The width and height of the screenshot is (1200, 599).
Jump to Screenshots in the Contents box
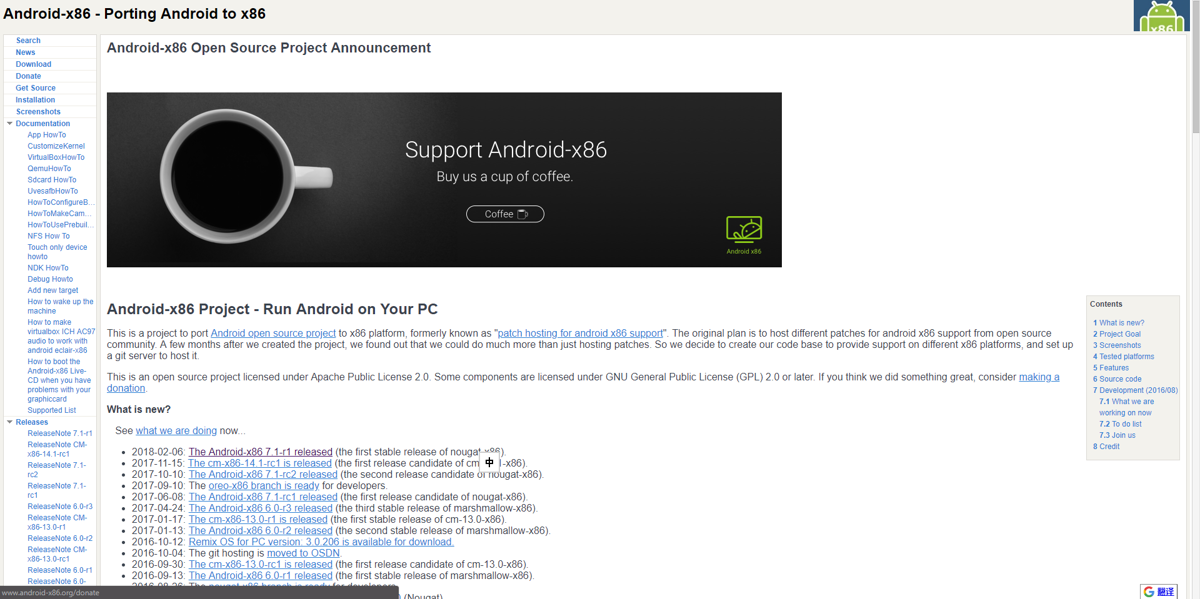click(1117, 345)
